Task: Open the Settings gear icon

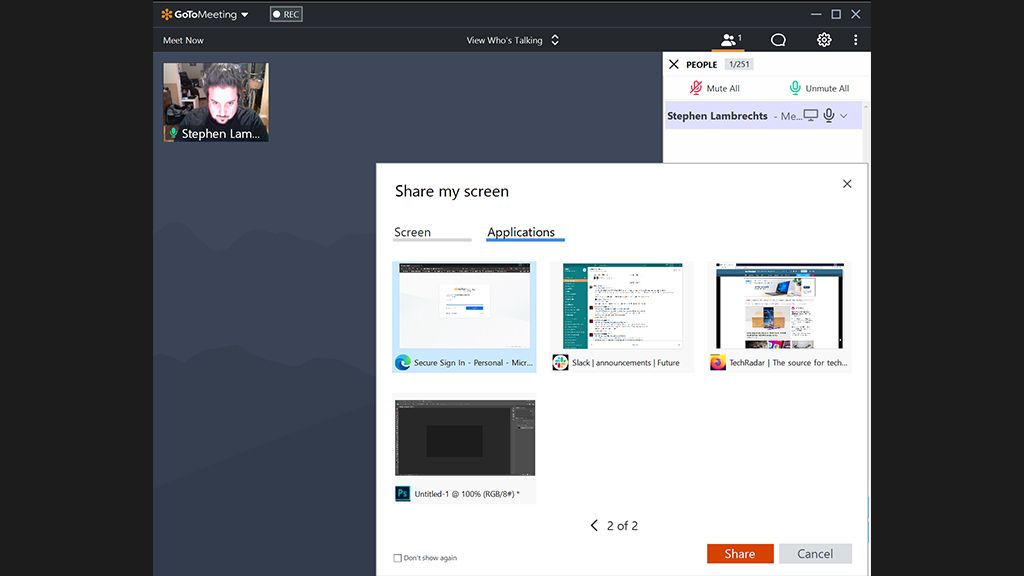Action: click(823, 39)
